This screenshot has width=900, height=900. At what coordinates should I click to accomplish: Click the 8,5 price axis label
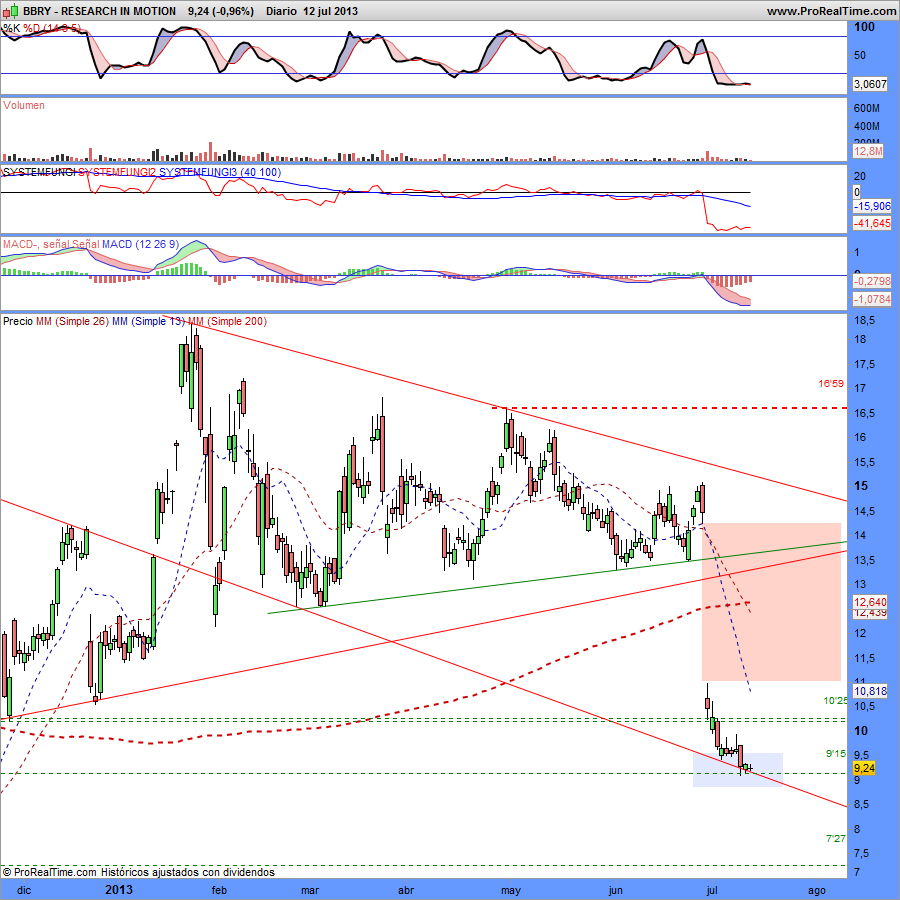tap(862, 805)
